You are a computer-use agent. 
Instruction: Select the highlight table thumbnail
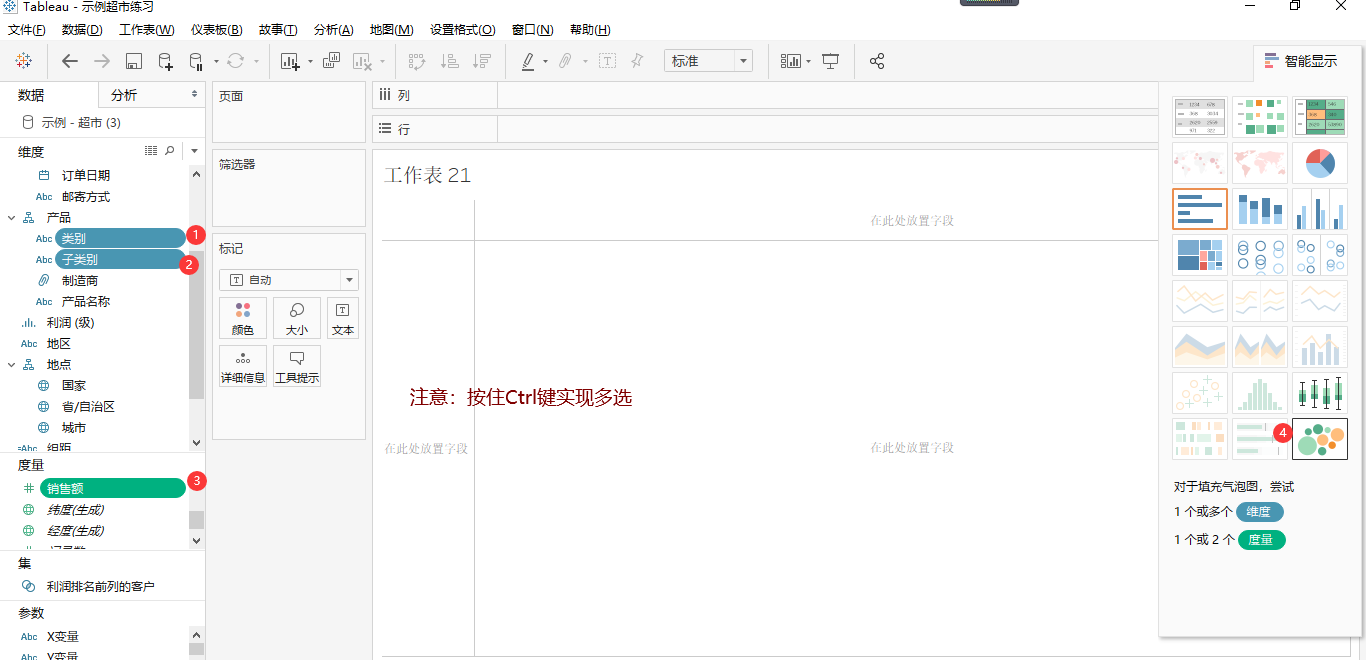pos(1320,116)
